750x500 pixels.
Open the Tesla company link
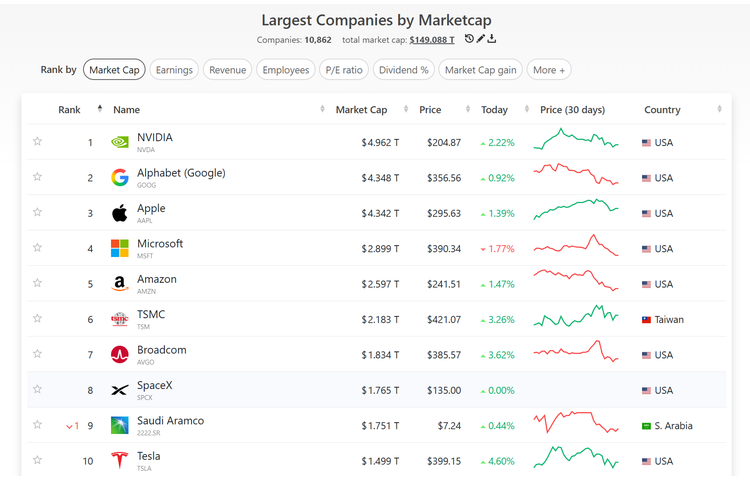pyautogui.click(x=148, y=456)
